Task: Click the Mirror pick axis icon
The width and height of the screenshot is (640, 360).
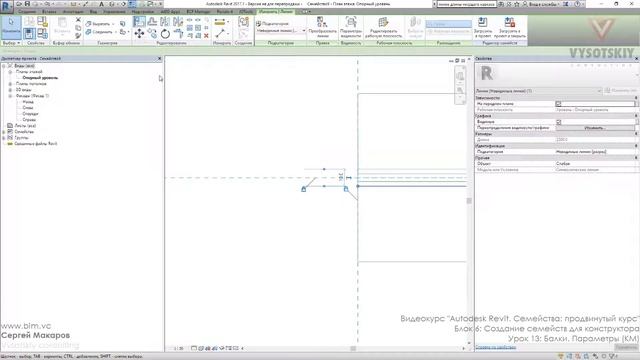Action: [x=165, y=21]
